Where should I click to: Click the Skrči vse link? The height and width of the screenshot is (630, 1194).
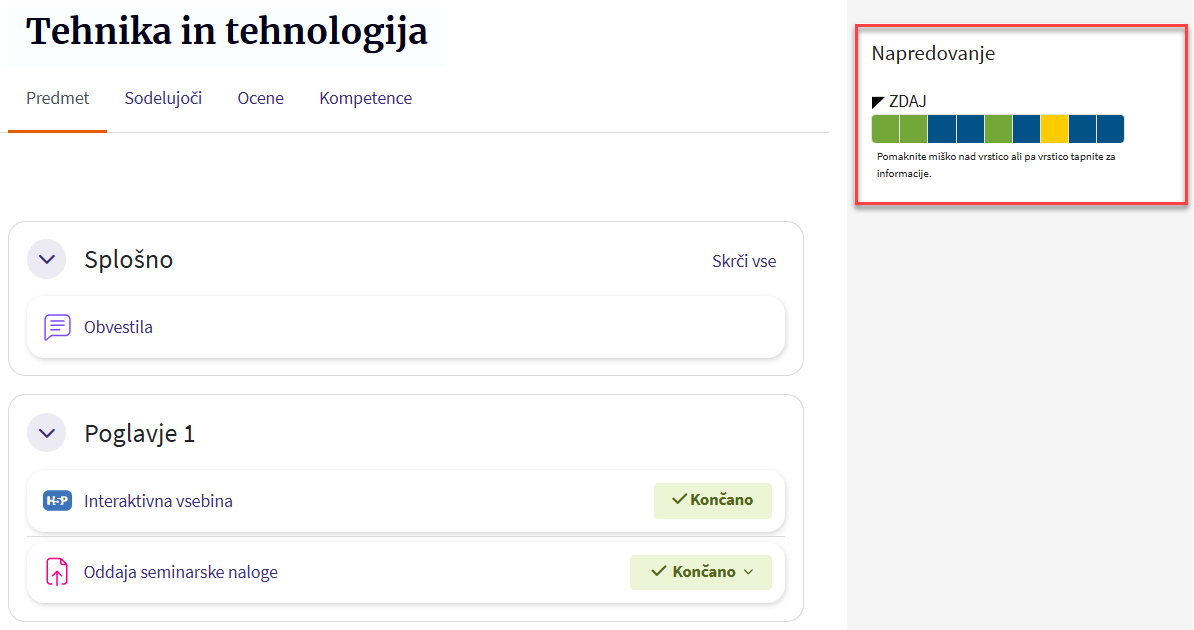tap(744, 261)
